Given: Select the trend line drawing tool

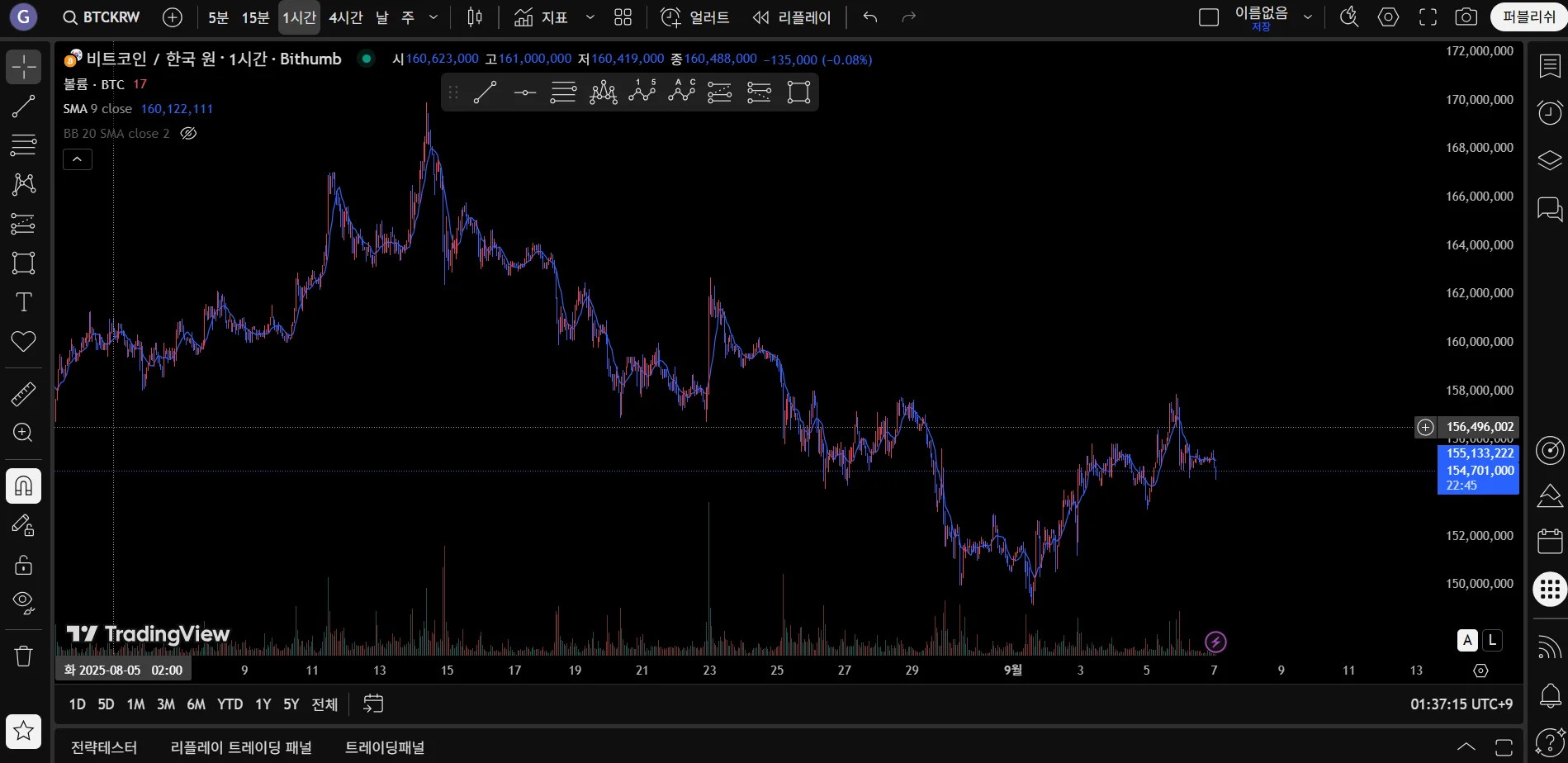Looking at the screenshot, I should click(23, 106).
